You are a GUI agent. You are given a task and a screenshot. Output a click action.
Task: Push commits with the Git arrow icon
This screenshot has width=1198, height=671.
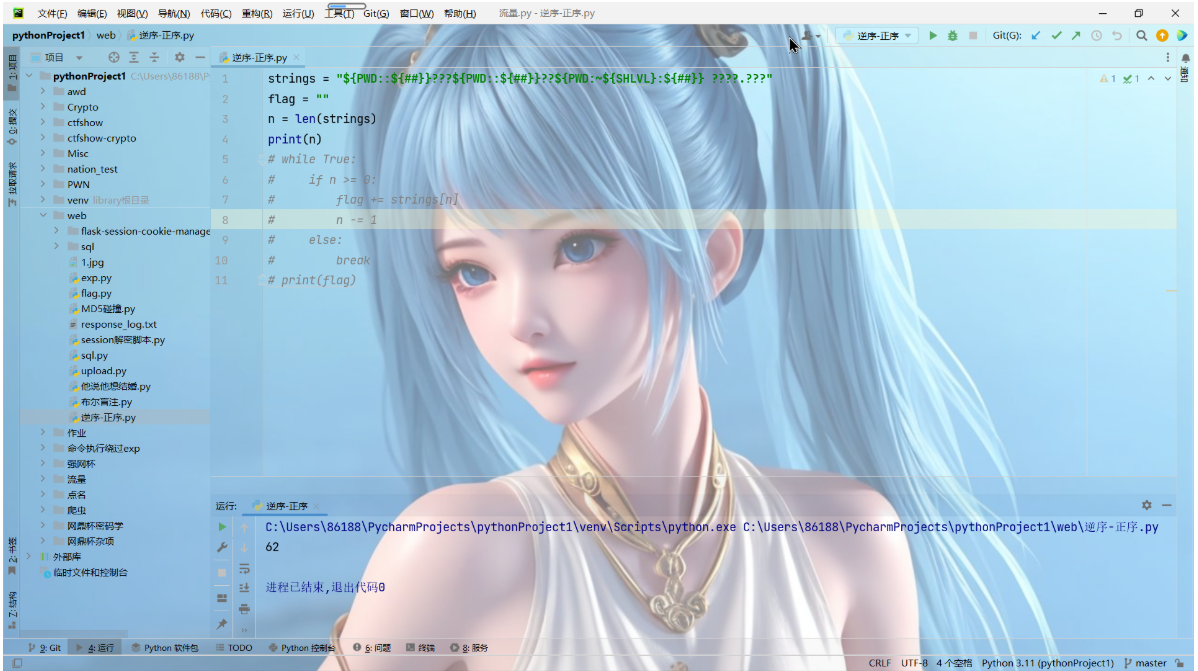tap(1076, 35)
